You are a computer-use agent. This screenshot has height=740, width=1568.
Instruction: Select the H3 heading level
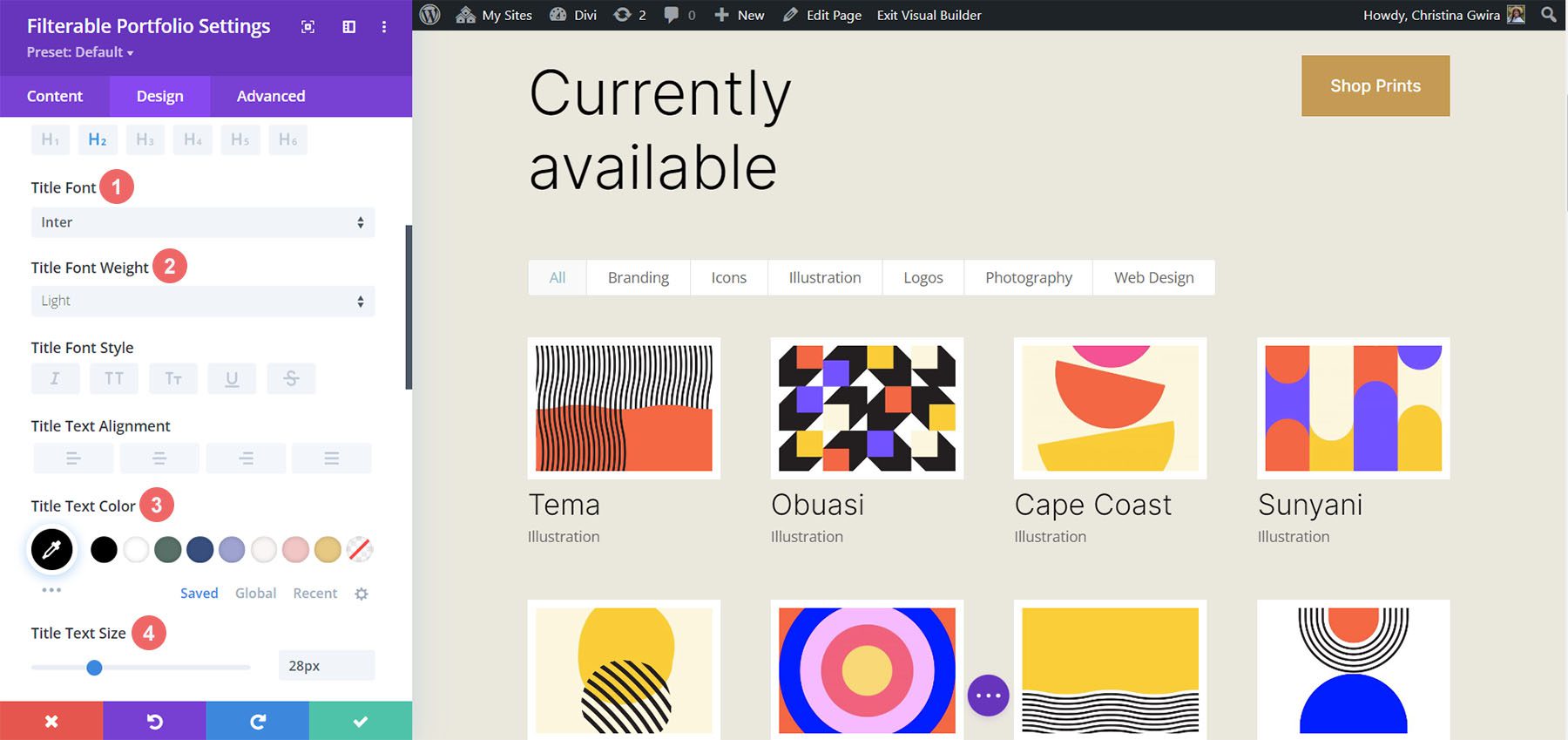point(145,139)
